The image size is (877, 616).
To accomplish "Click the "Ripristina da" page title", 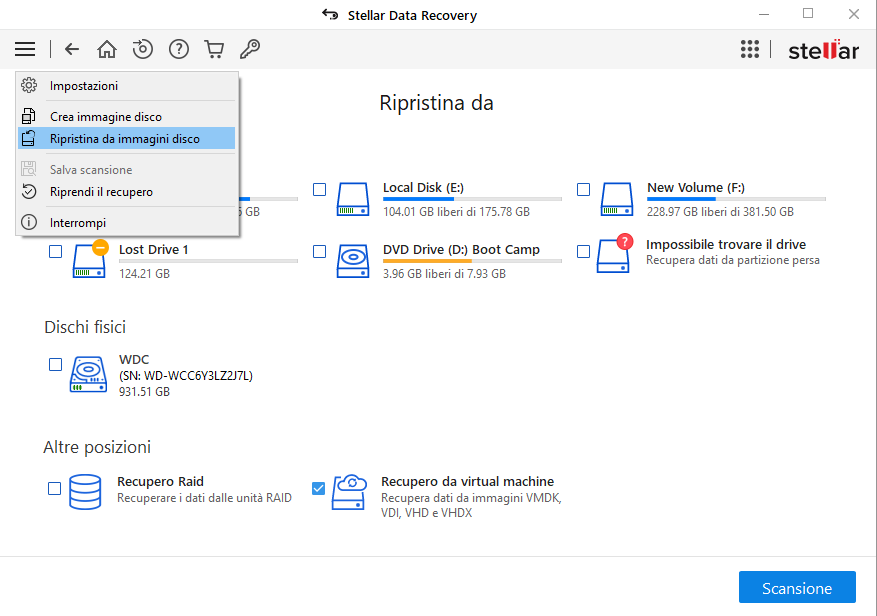I will pos(436,103).
